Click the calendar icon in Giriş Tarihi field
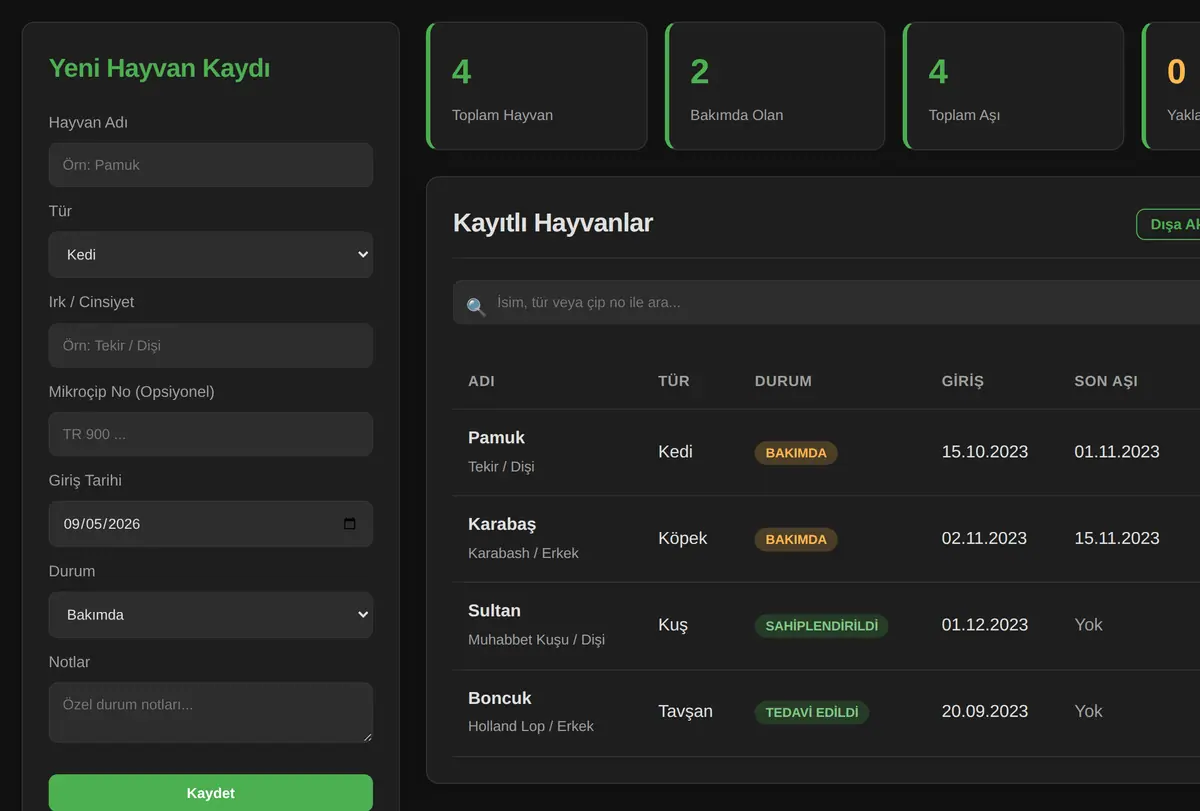 point(349,524)
